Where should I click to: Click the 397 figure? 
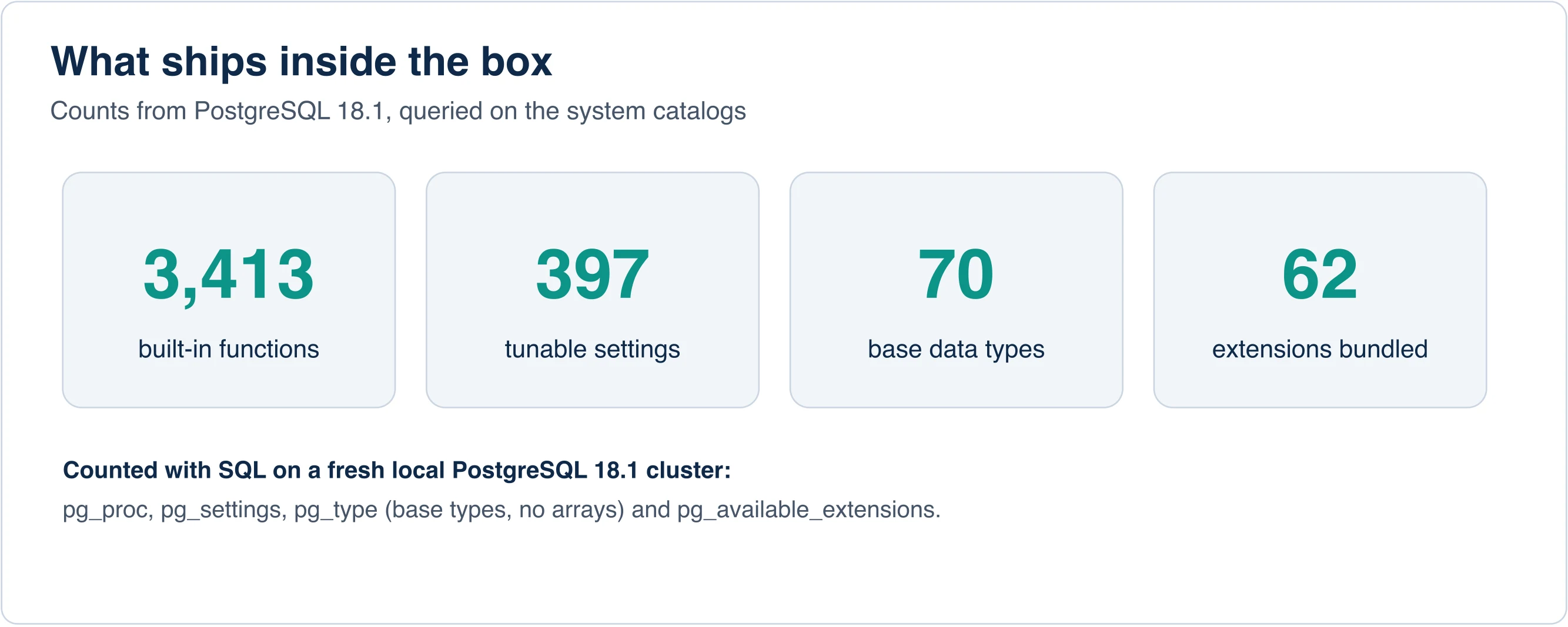click(x=593, y=275)
